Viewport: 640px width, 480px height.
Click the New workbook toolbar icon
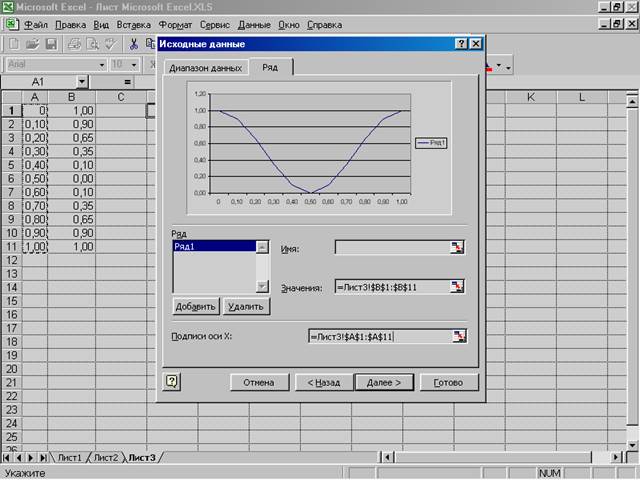[15, 44]
